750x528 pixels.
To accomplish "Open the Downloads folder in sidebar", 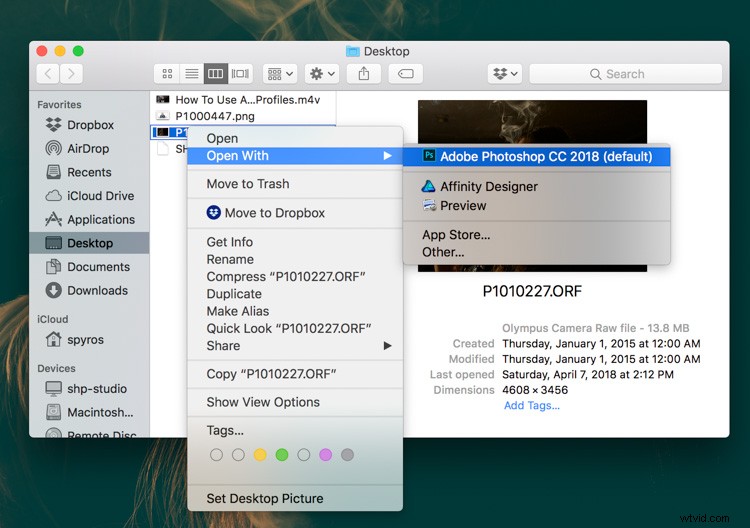I will (53, 291).
